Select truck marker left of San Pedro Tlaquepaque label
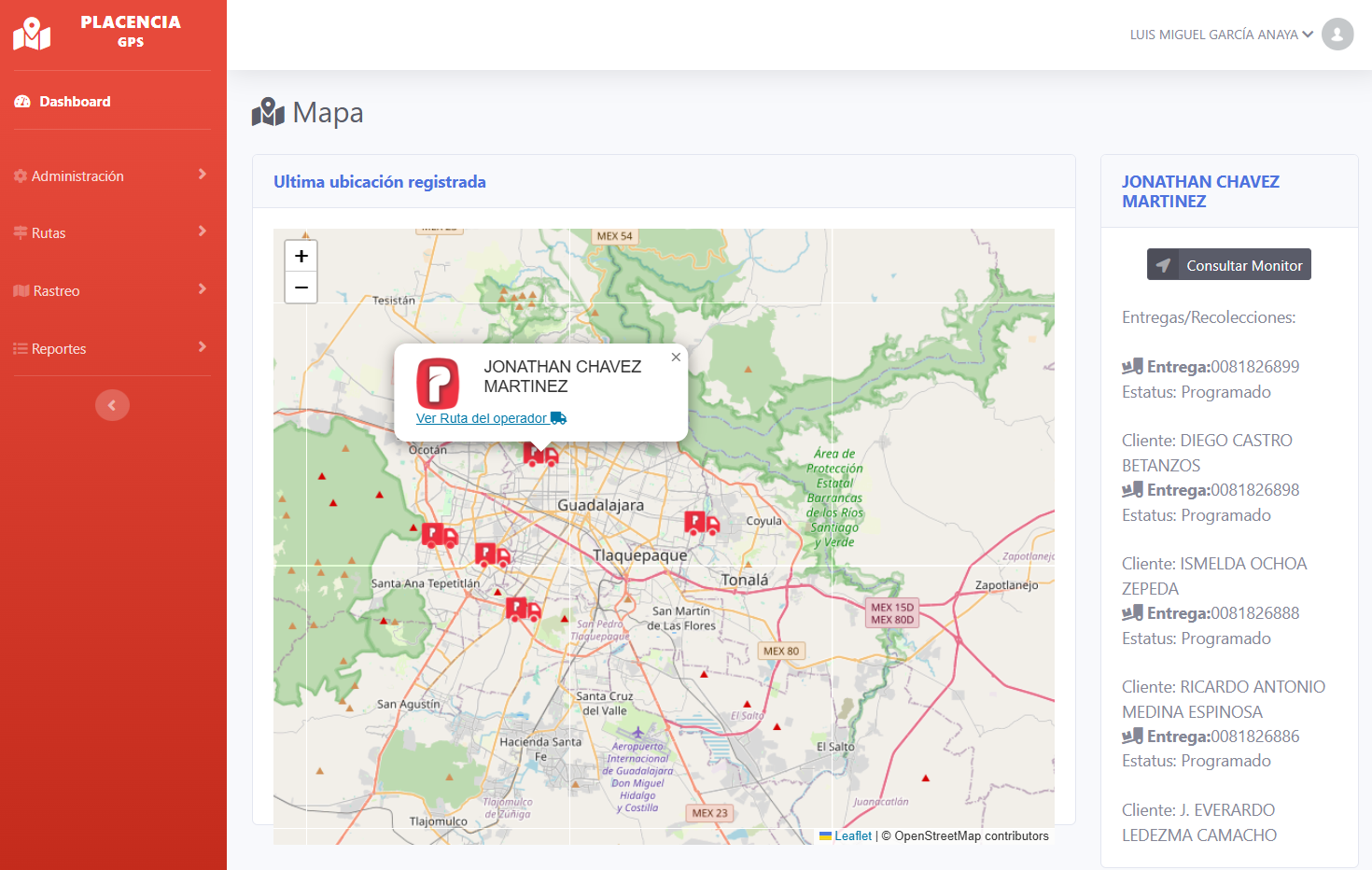1372x870 pixels. (x=524, y=610)
